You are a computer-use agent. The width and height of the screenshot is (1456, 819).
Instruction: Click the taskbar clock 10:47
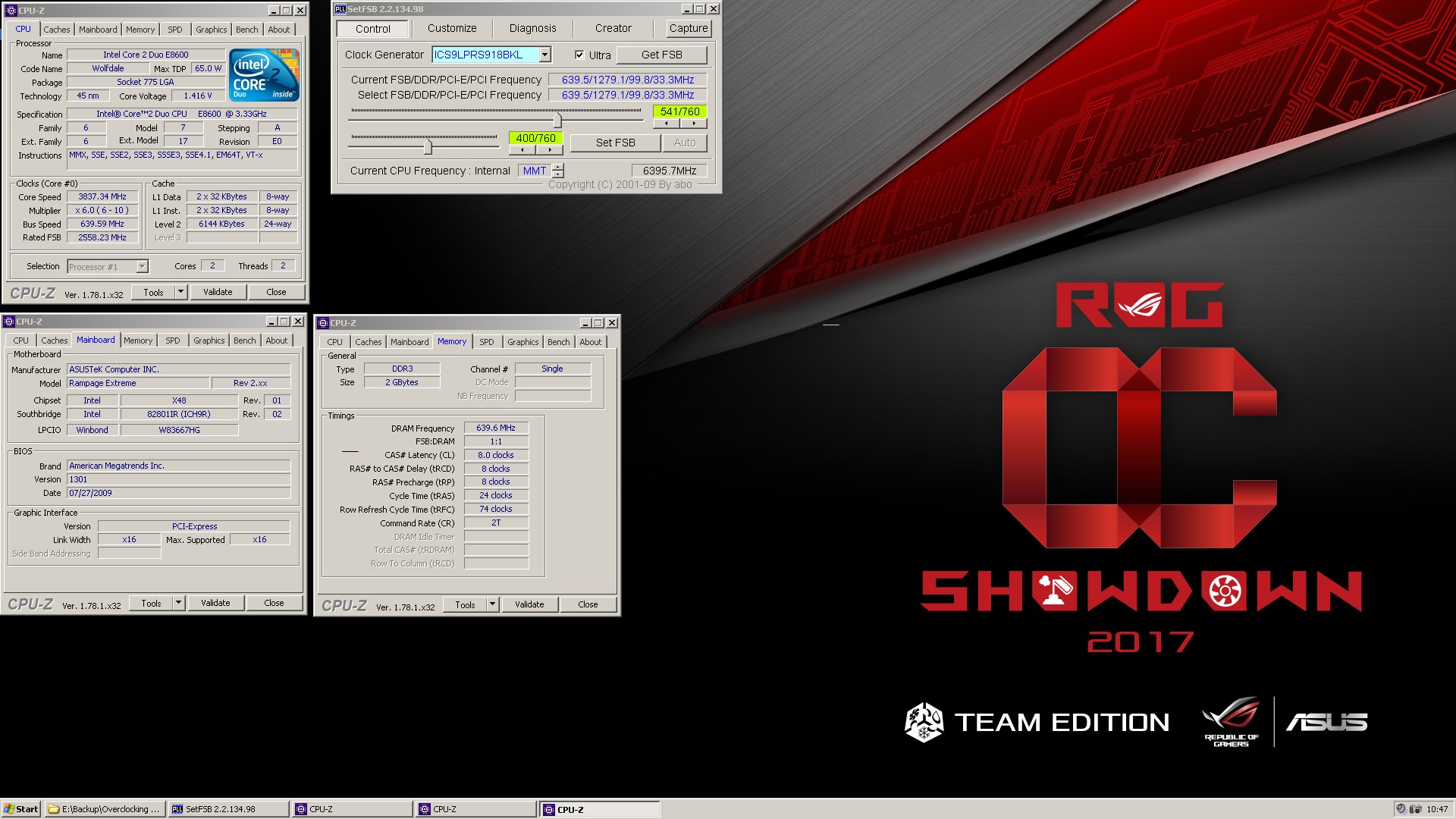(1437, 809)
